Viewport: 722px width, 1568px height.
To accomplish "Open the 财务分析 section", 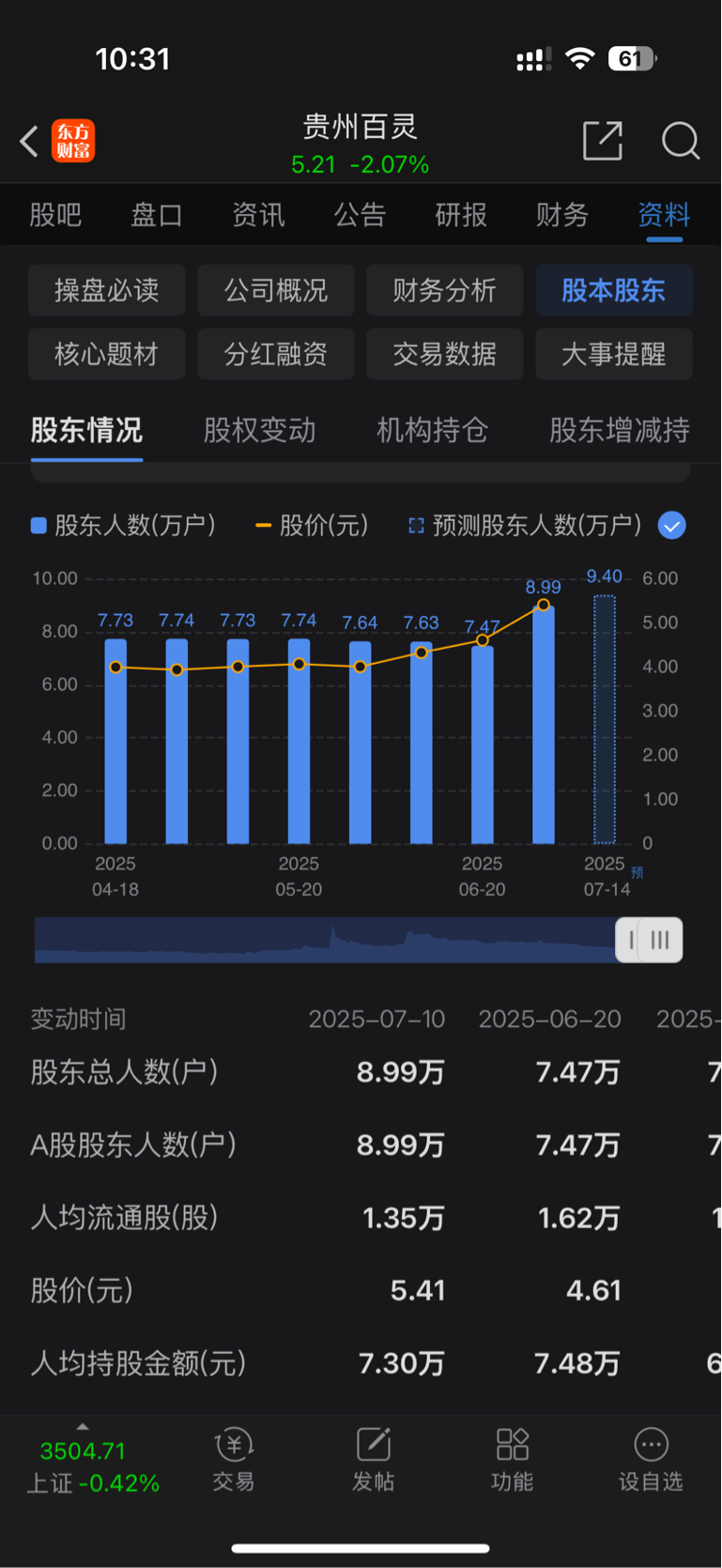I will coord(445,290).
